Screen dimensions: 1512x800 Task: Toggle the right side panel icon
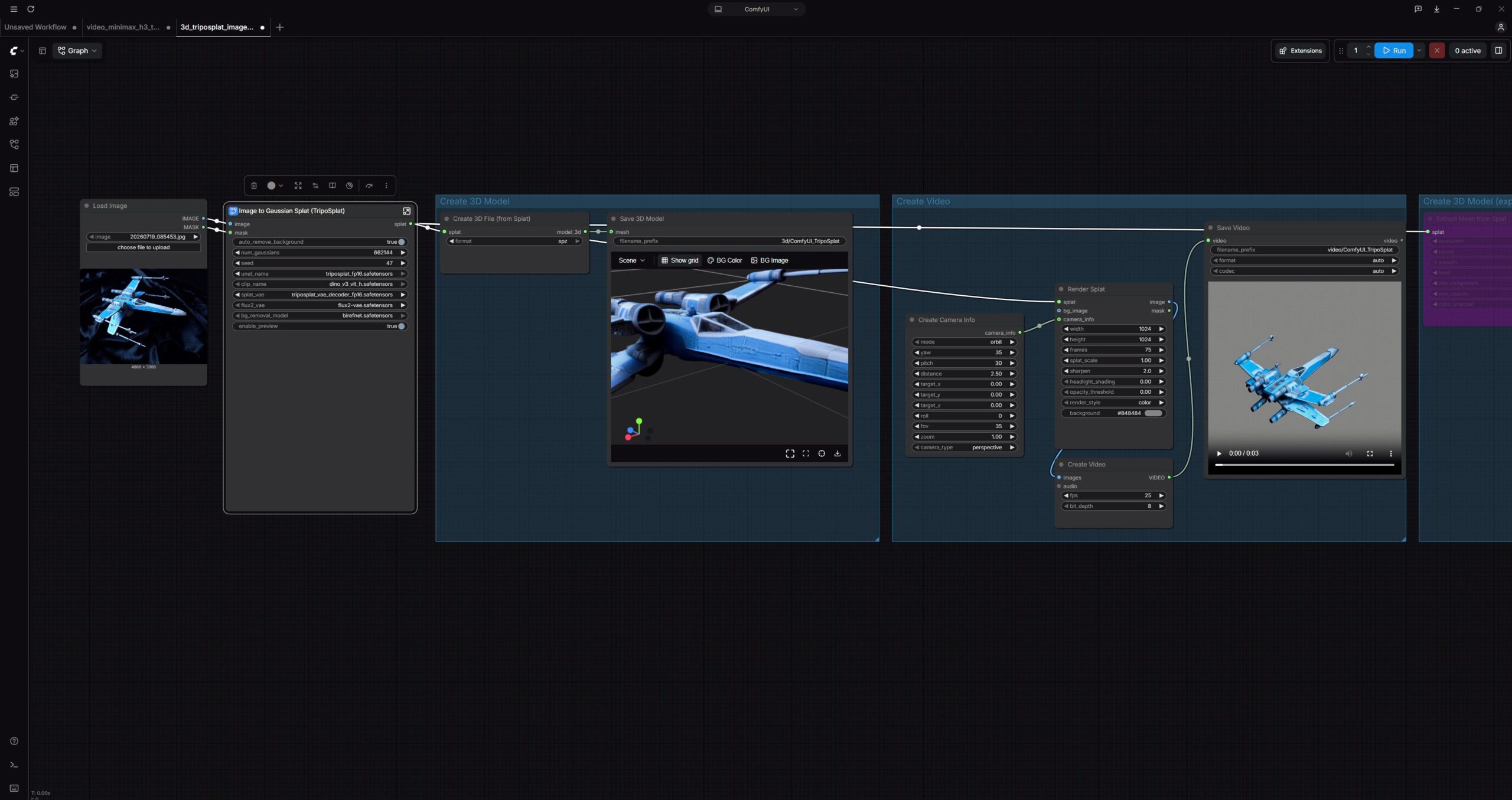pyautogui.click(x=1498, y=51)
